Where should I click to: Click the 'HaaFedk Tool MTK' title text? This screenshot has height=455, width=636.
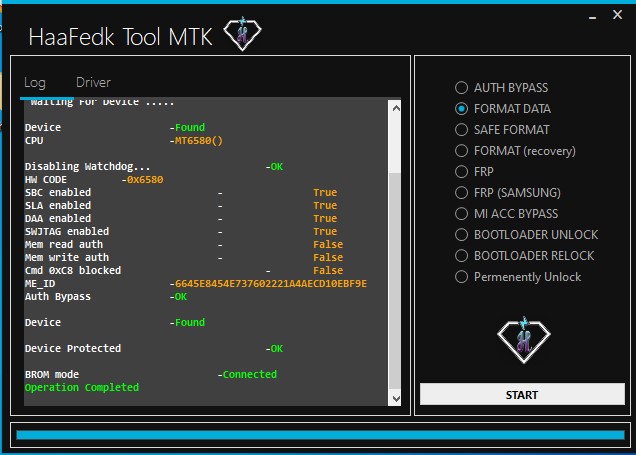120,37
